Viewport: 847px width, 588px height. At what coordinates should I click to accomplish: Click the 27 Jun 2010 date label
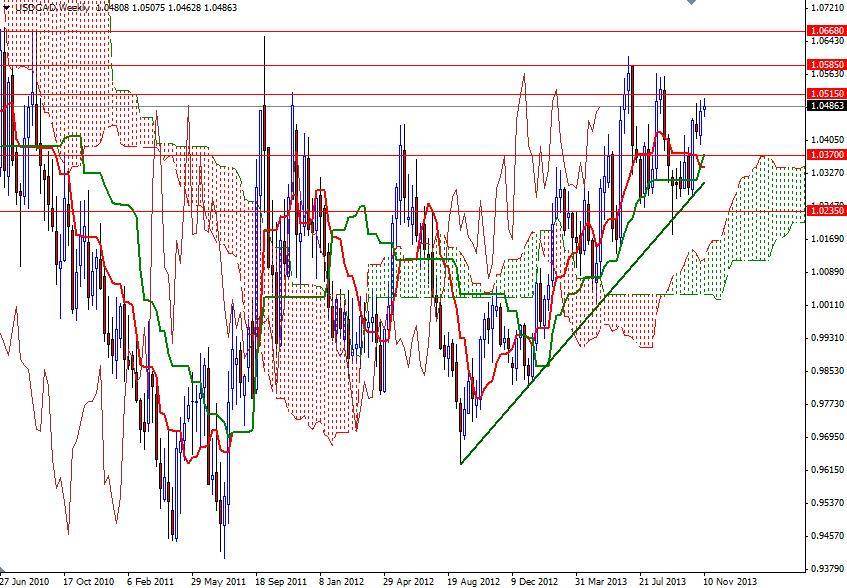pyautogui.click(x=26, y=579)
